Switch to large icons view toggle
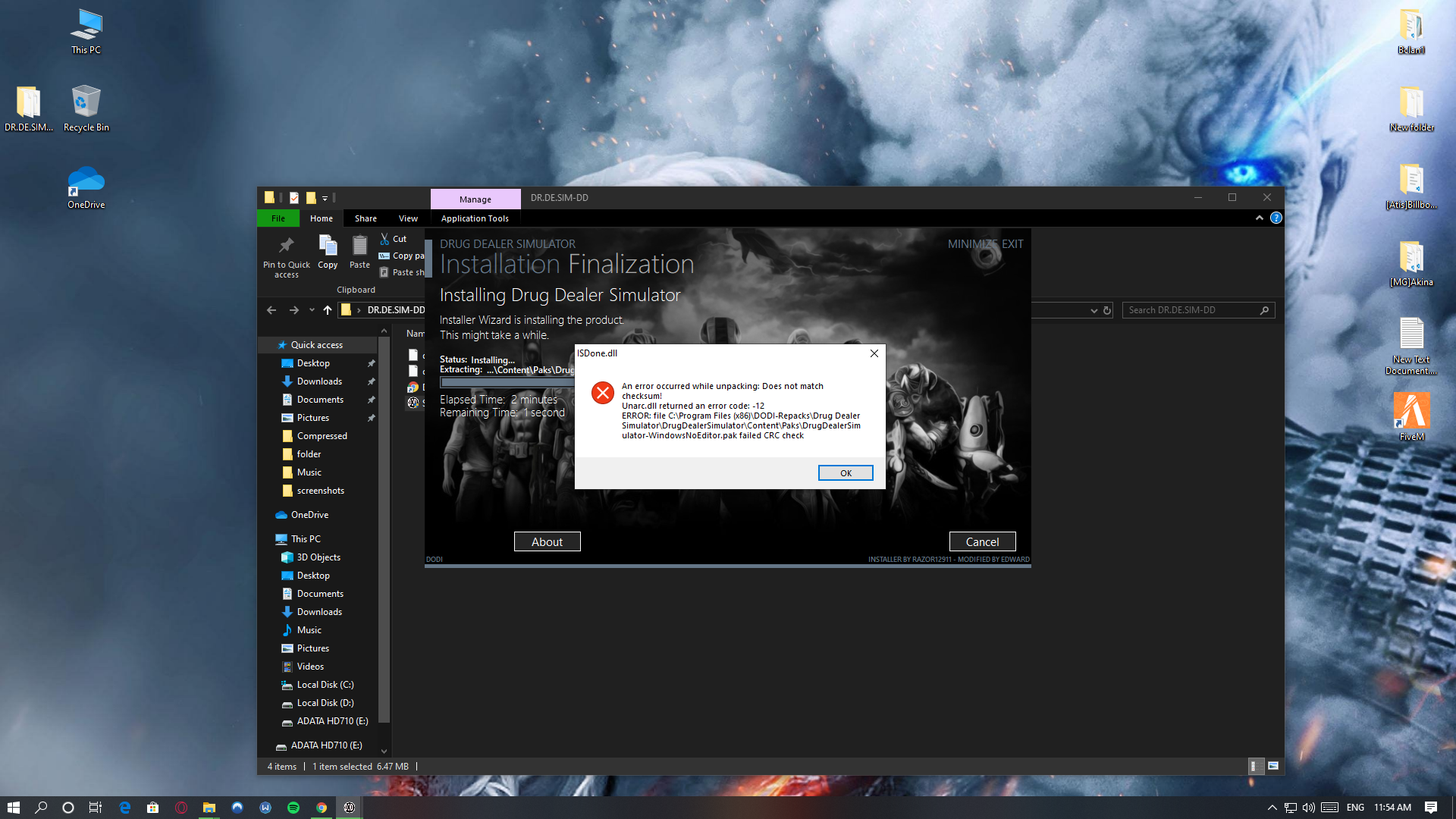The image size is (1456, 819). (x=1273, y=766)
